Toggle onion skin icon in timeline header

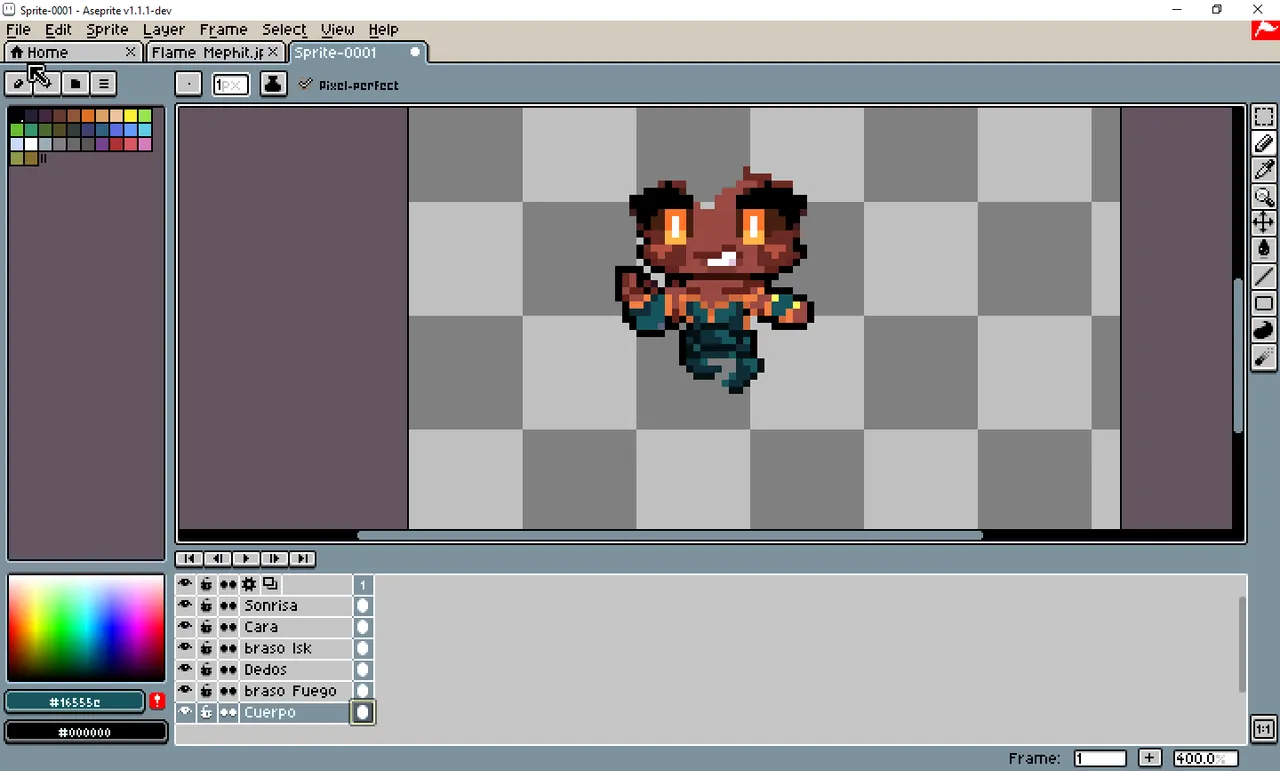click(x=270, y=584)
